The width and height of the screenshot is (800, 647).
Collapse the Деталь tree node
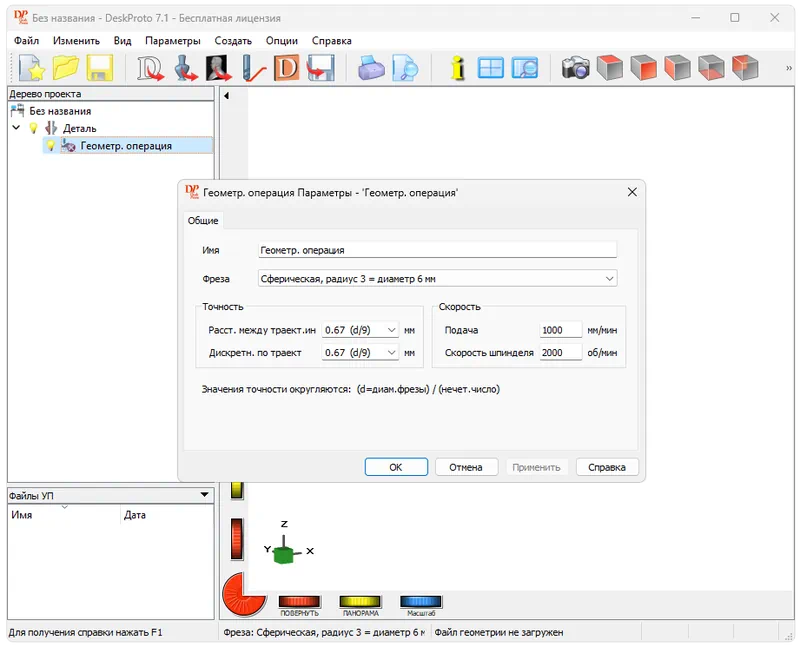point(16,128)
